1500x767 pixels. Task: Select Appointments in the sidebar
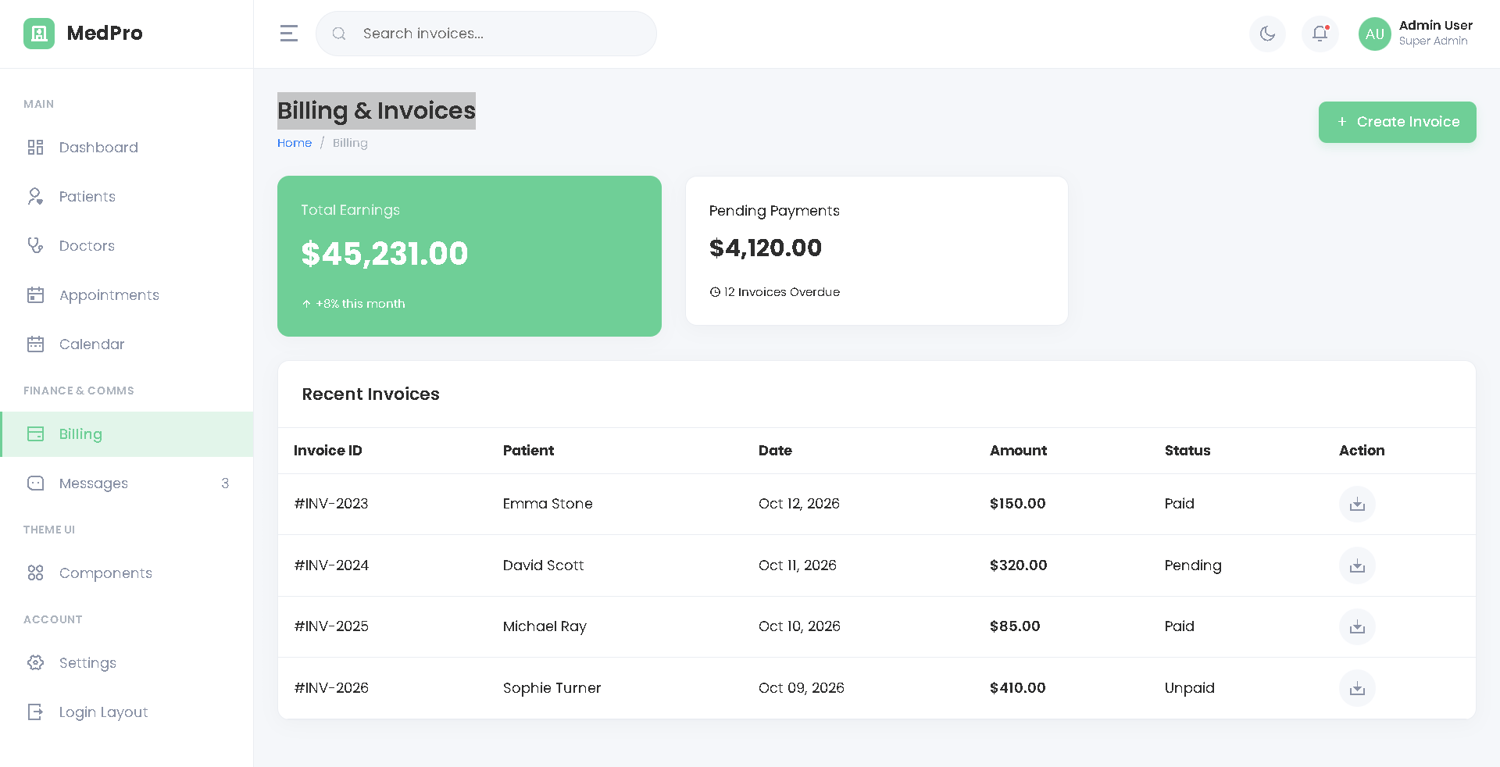pos(109,295)
